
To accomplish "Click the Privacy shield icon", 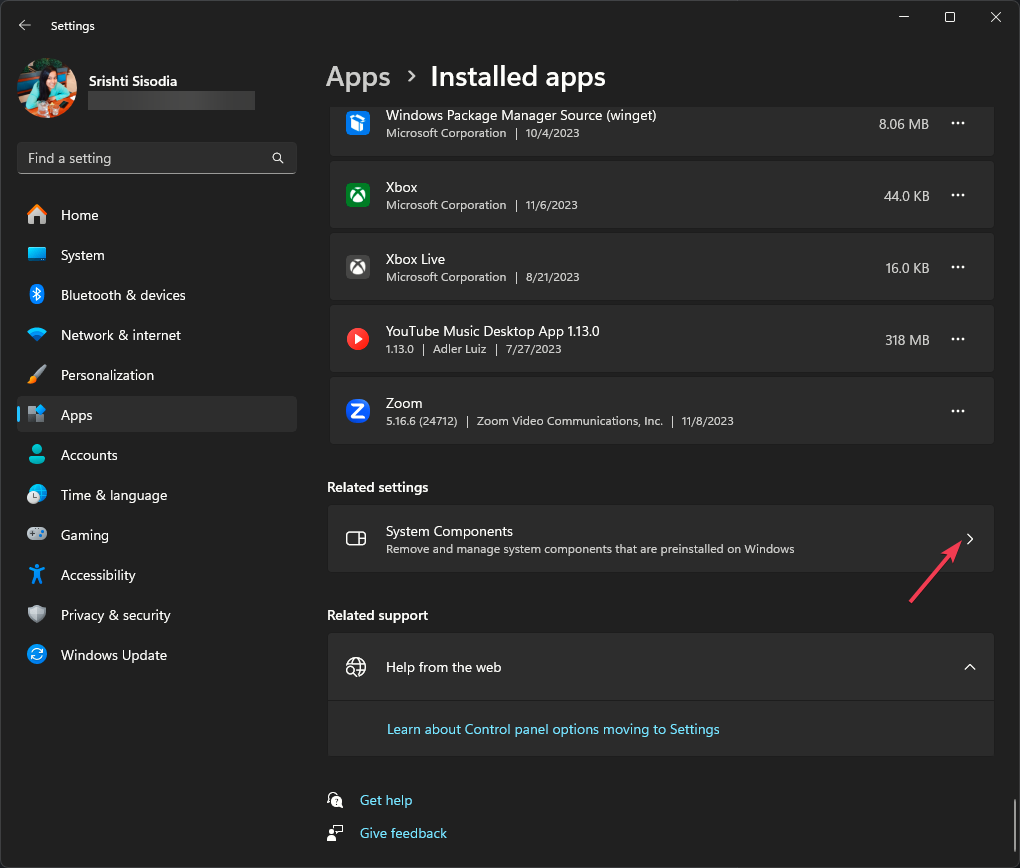I will [x=37, y=614].
